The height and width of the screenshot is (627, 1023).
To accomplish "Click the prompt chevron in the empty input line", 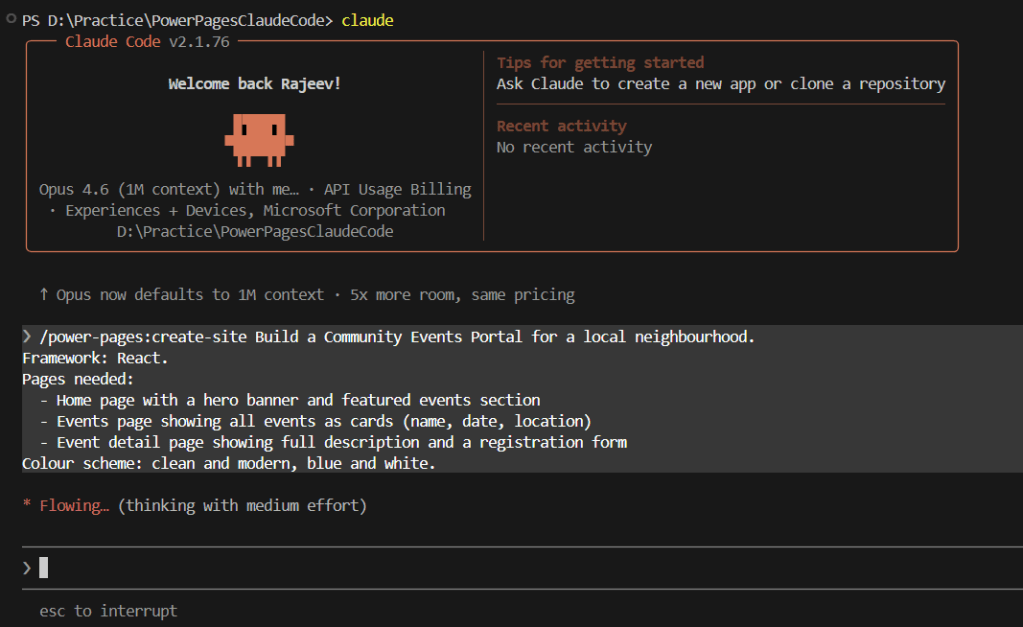I will [x=27, y=568].
